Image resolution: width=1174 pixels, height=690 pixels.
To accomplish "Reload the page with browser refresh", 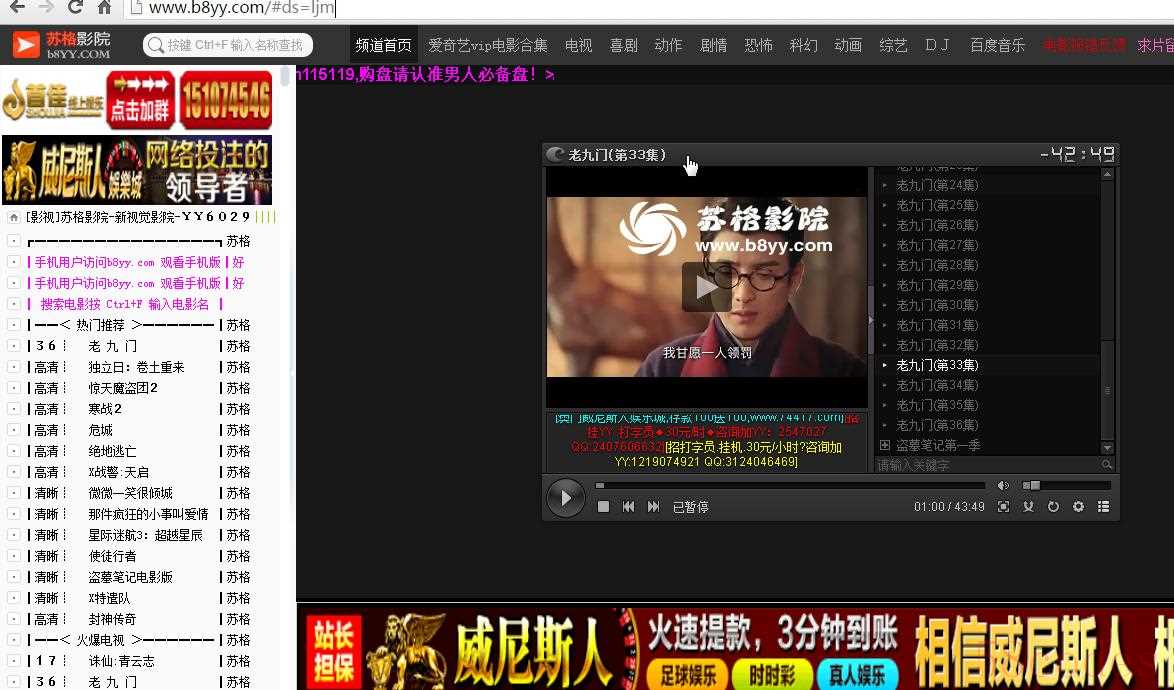I will tap(75, 7).
